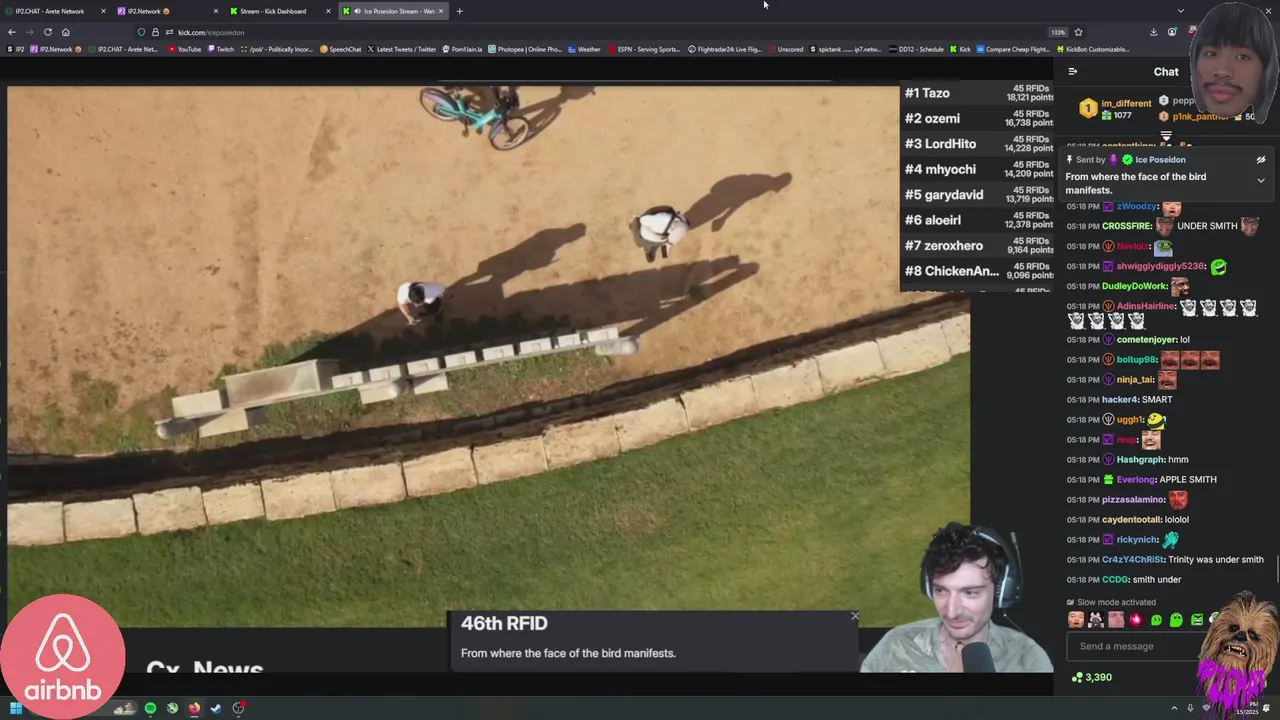Go to browser home page icon
Viewport: 1280px width, 720px height.
[x=65, y=32]
